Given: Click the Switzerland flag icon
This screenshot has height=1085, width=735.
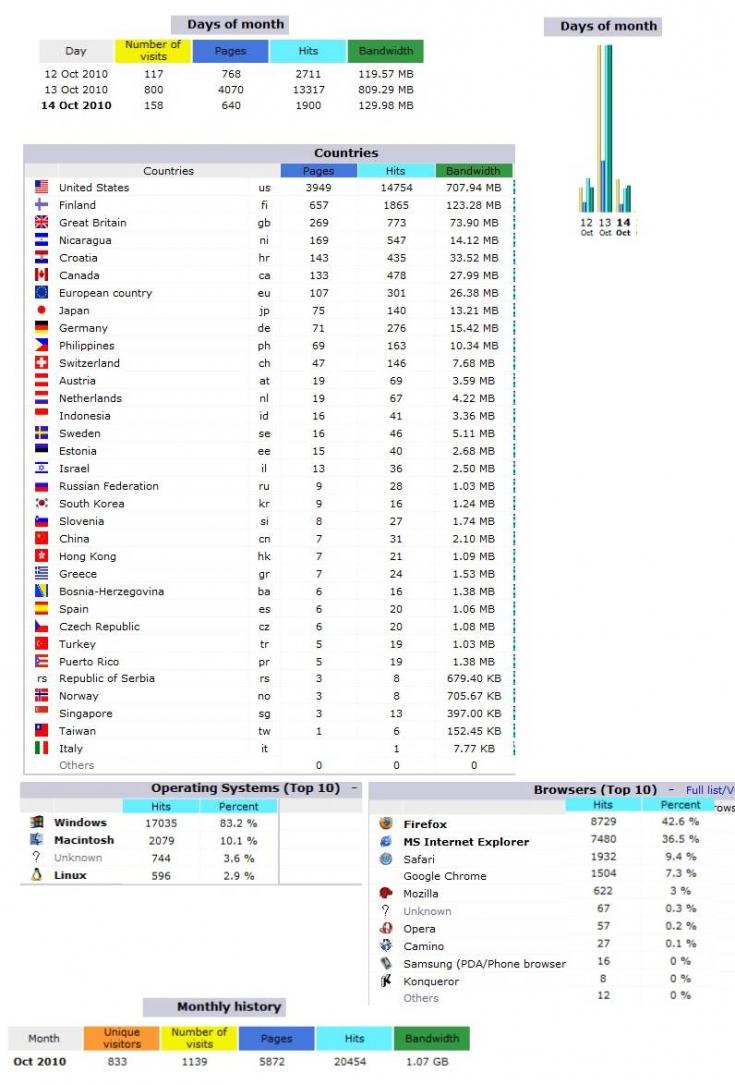Looking at the screenshot, I should click(x=41, y=363).
